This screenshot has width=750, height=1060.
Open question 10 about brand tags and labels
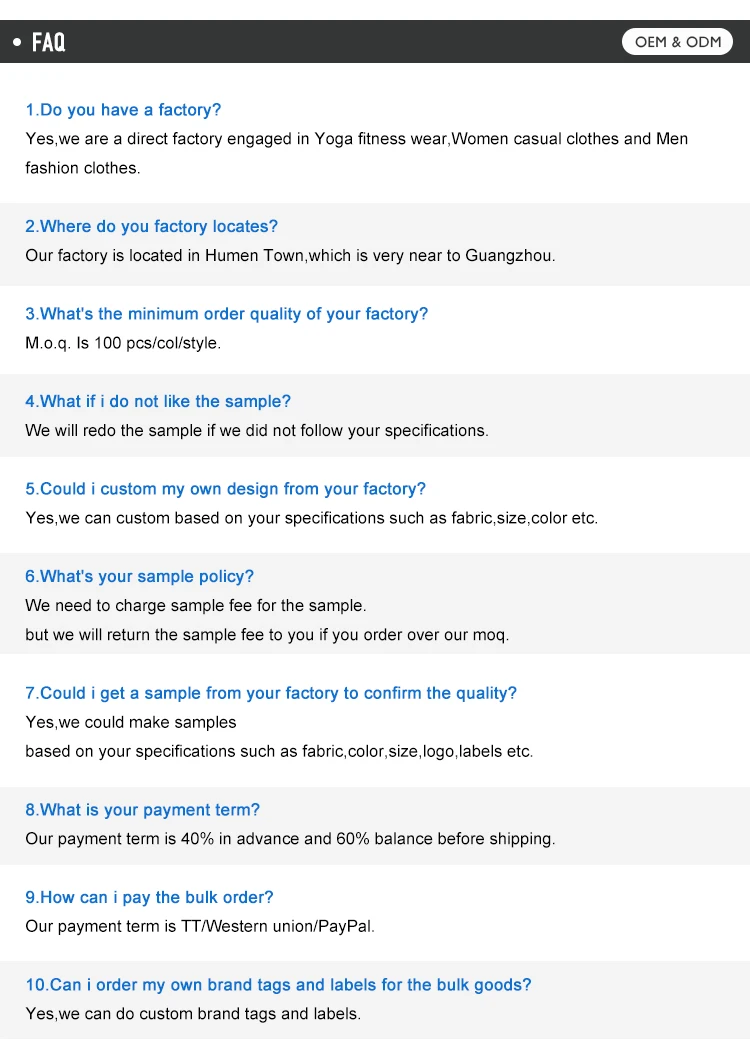click(278, 986)
